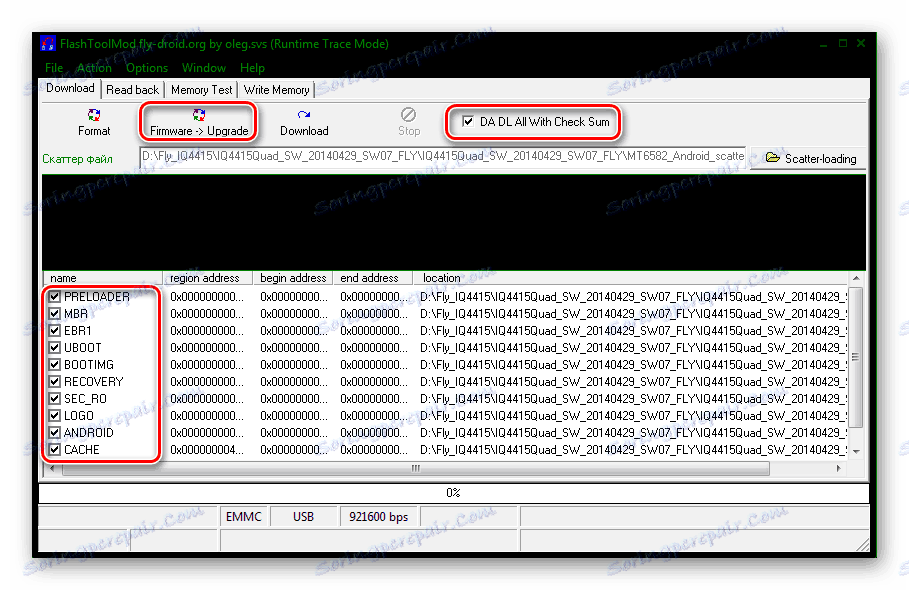Viewport: 909px width, 590px height.
Task: Toggle the CACHE partition checkbox
Action: click(54, 450)
